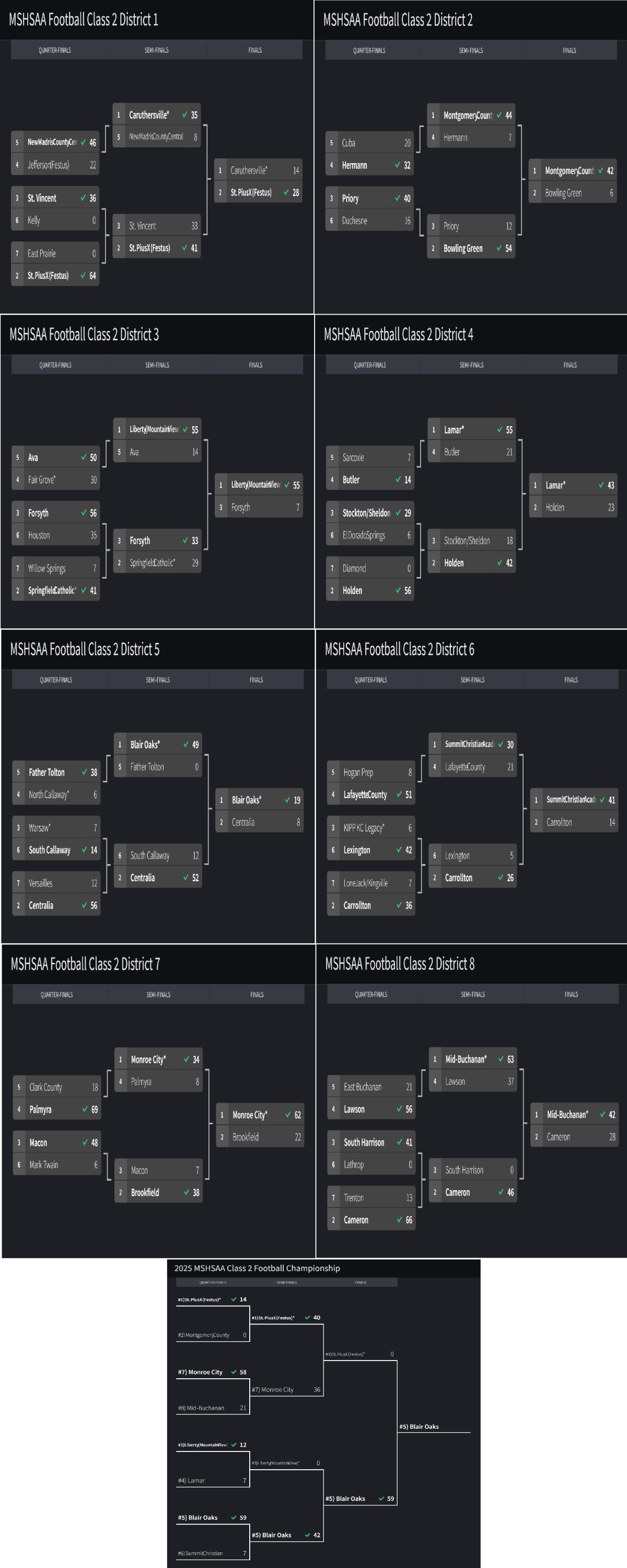Viewport: 627px width, 1568px height.
Task: Open the Willow Springs team entry
Action: 55,569
